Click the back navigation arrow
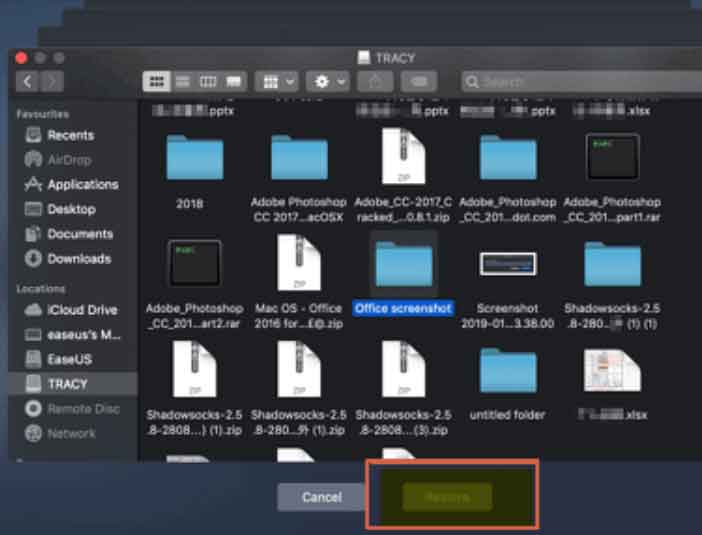Image resolution: width=702 pixels, height=535 pixels. click(x=28, y=81)
